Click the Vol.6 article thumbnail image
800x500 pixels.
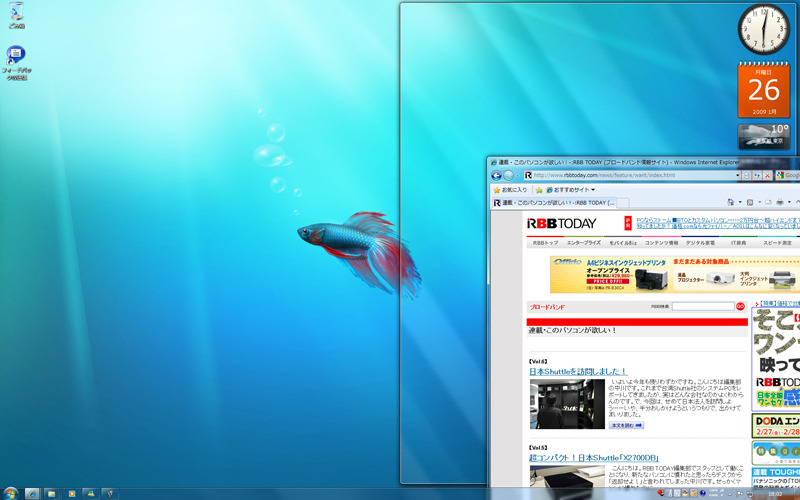[x=567, y=404]
